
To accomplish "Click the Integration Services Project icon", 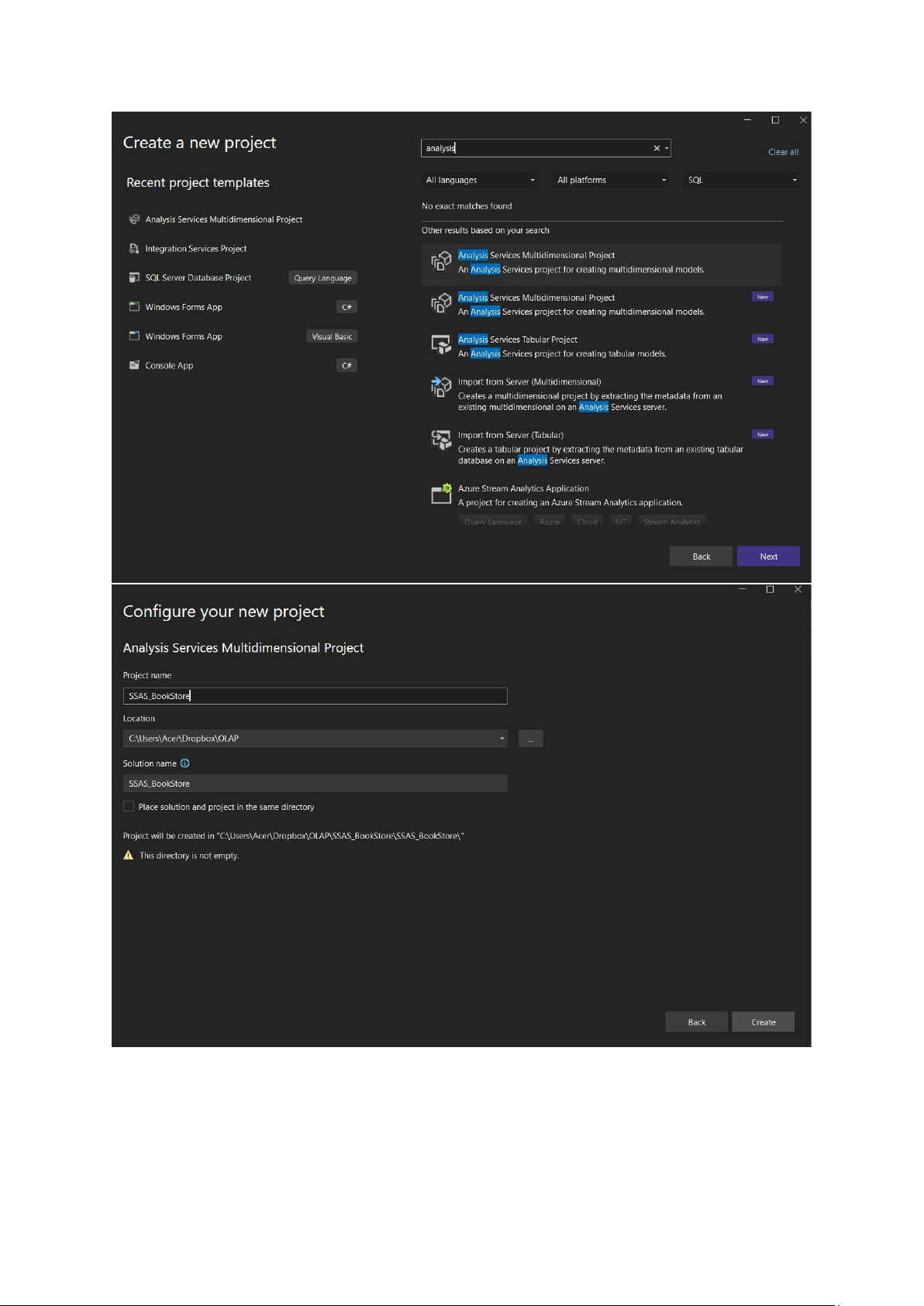I will (x=134, y=249).
